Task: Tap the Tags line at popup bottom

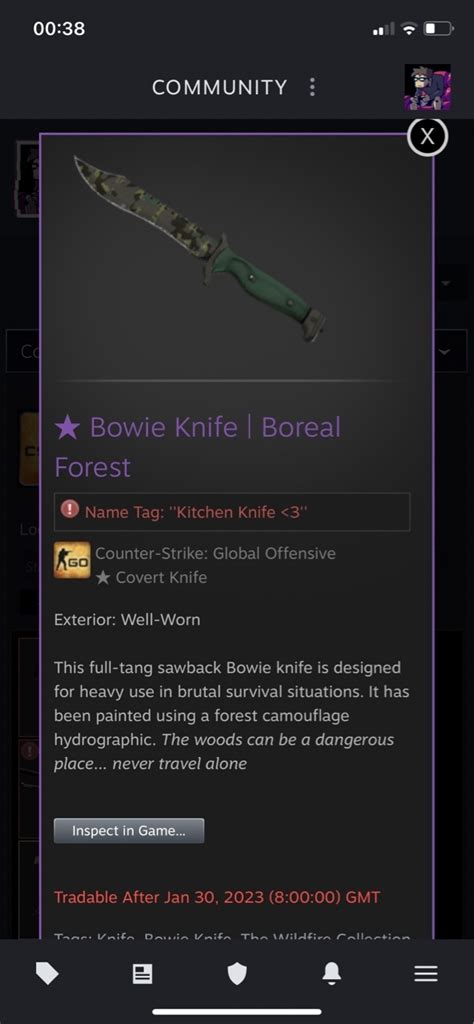Action: (x=232, y=936)
